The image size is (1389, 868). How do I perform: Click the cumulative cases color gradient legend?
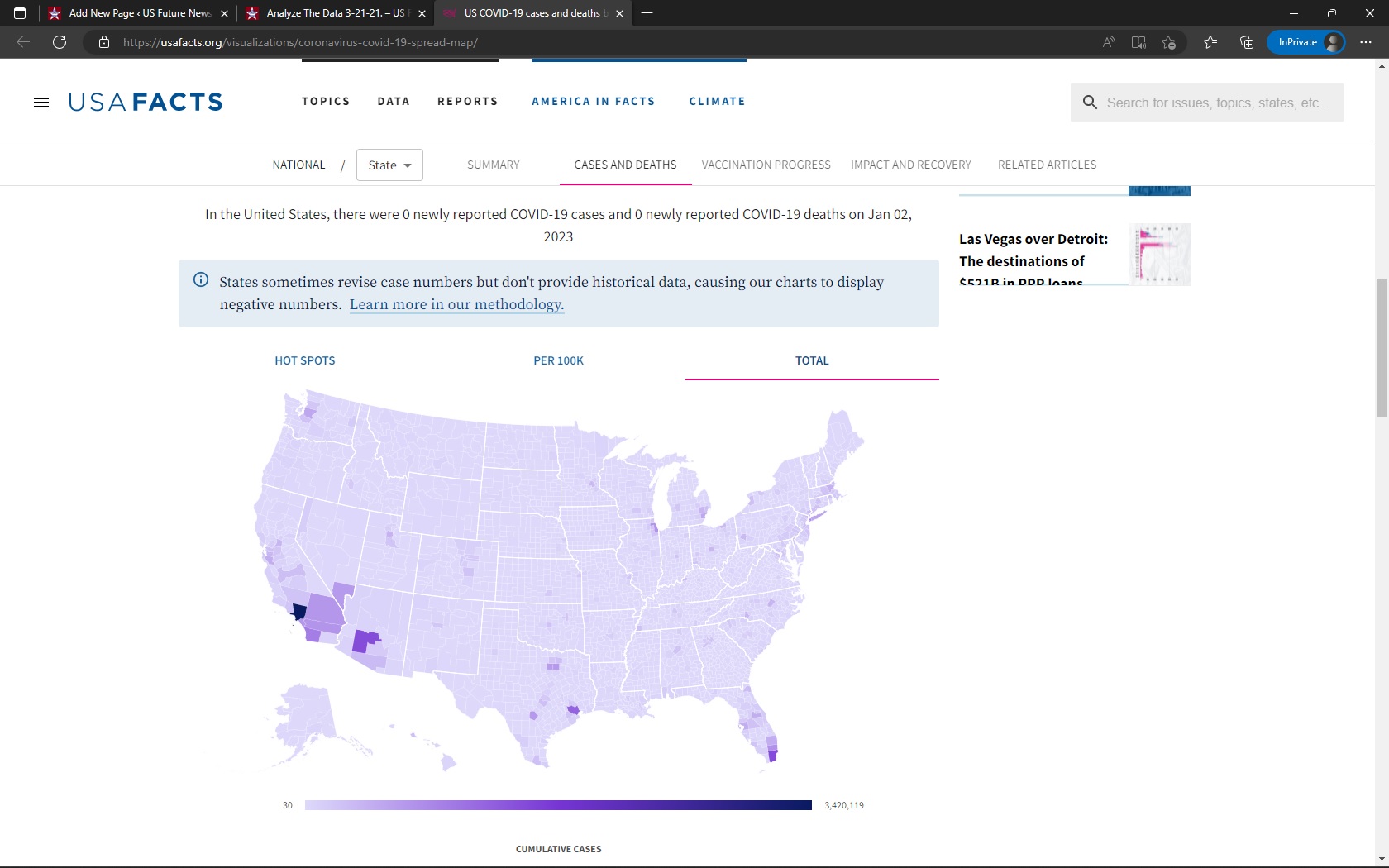(x=558, y=805)
